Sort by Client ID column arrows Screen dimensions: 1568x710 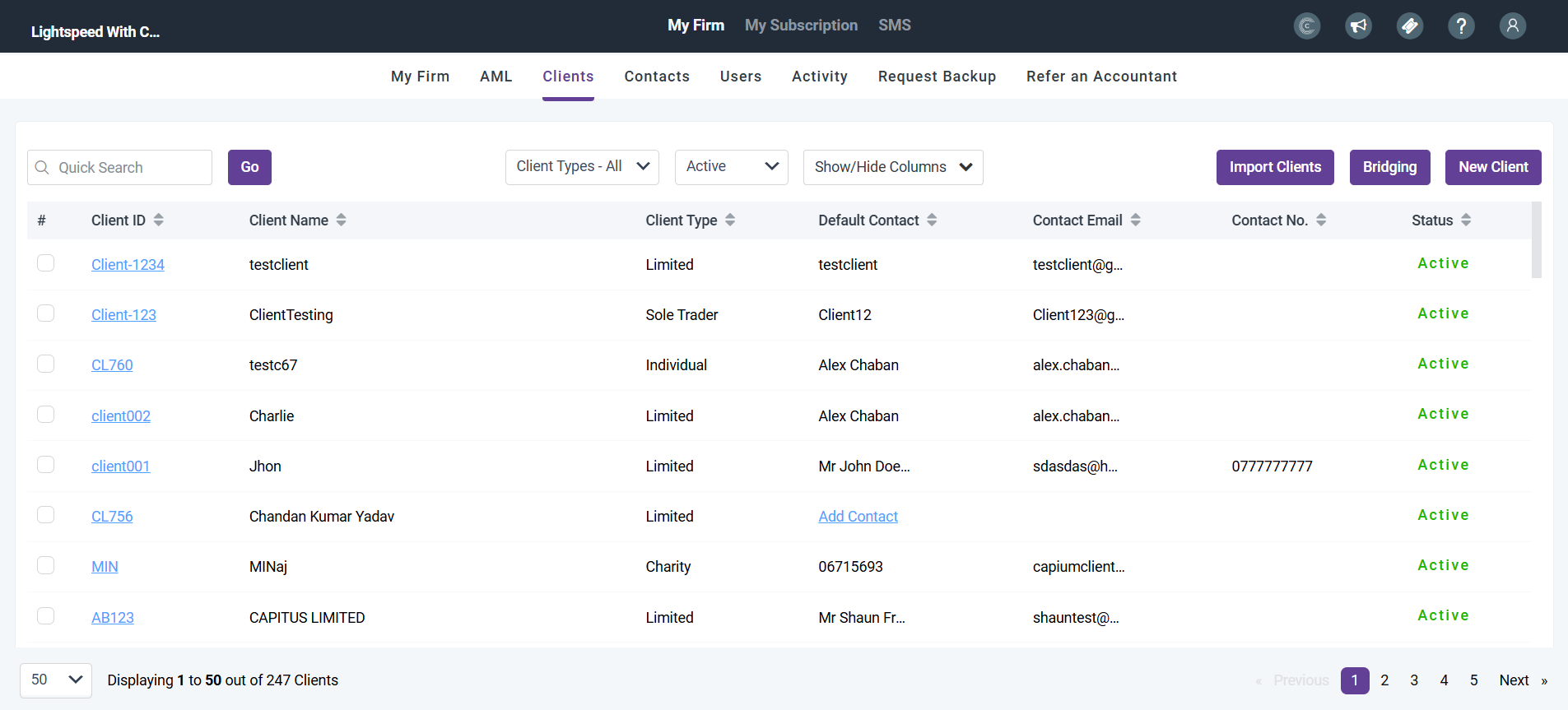coord(159,220)
